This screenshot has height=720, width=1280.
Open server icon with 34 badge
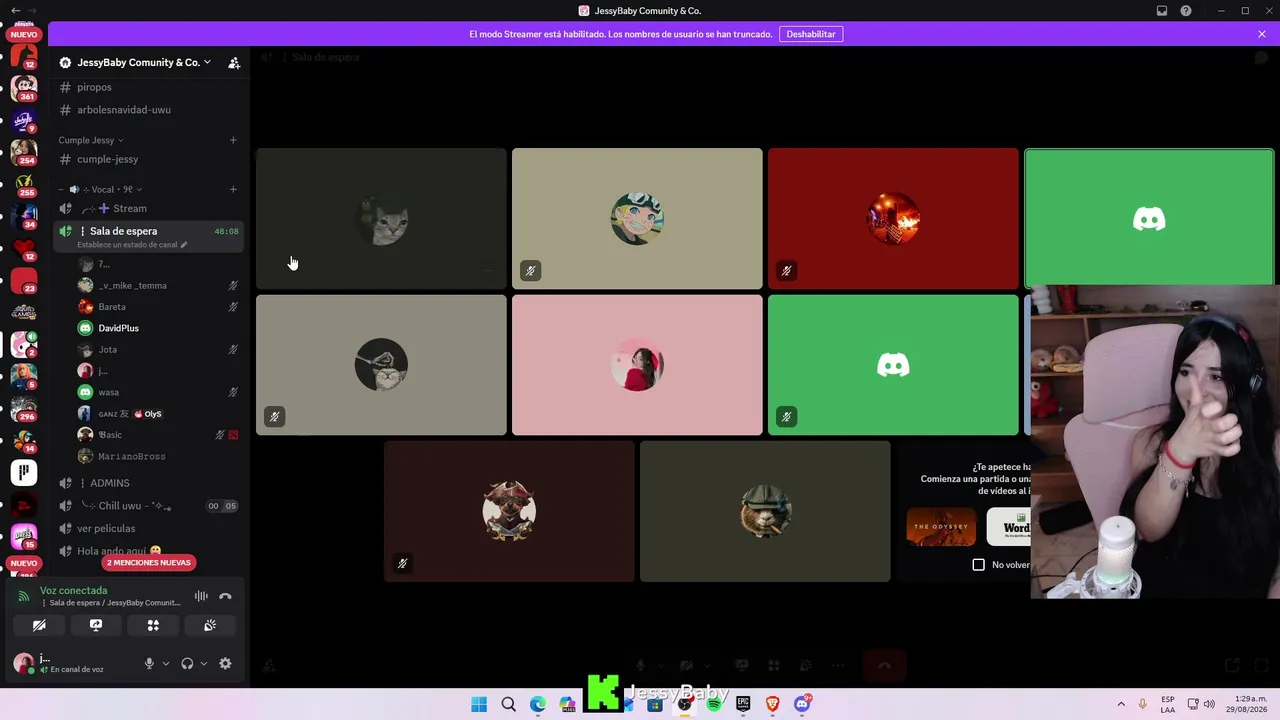coord(24,215)
